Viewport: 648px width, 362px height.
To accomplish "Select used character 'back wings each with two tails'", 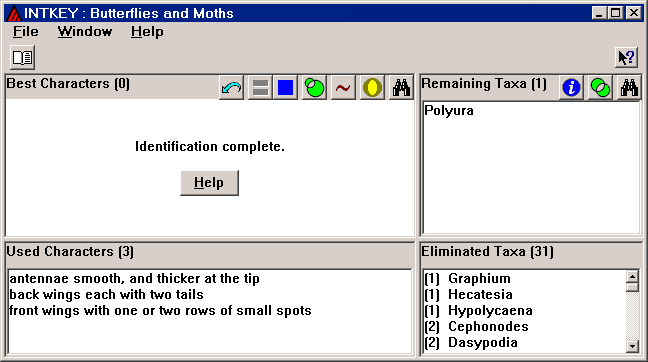I will pos(106,295).
